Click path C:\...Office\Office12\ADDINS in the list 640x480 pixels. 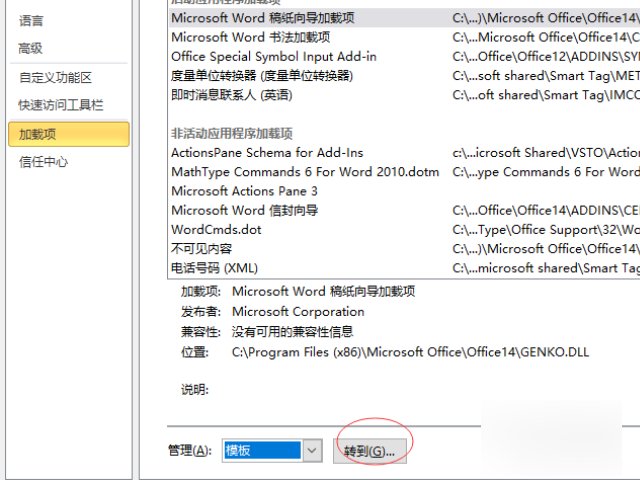(546, 56)
